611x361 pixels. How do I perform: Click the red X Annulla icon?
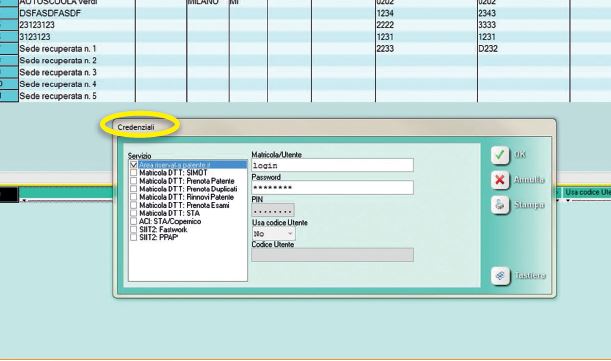(500, 180)
